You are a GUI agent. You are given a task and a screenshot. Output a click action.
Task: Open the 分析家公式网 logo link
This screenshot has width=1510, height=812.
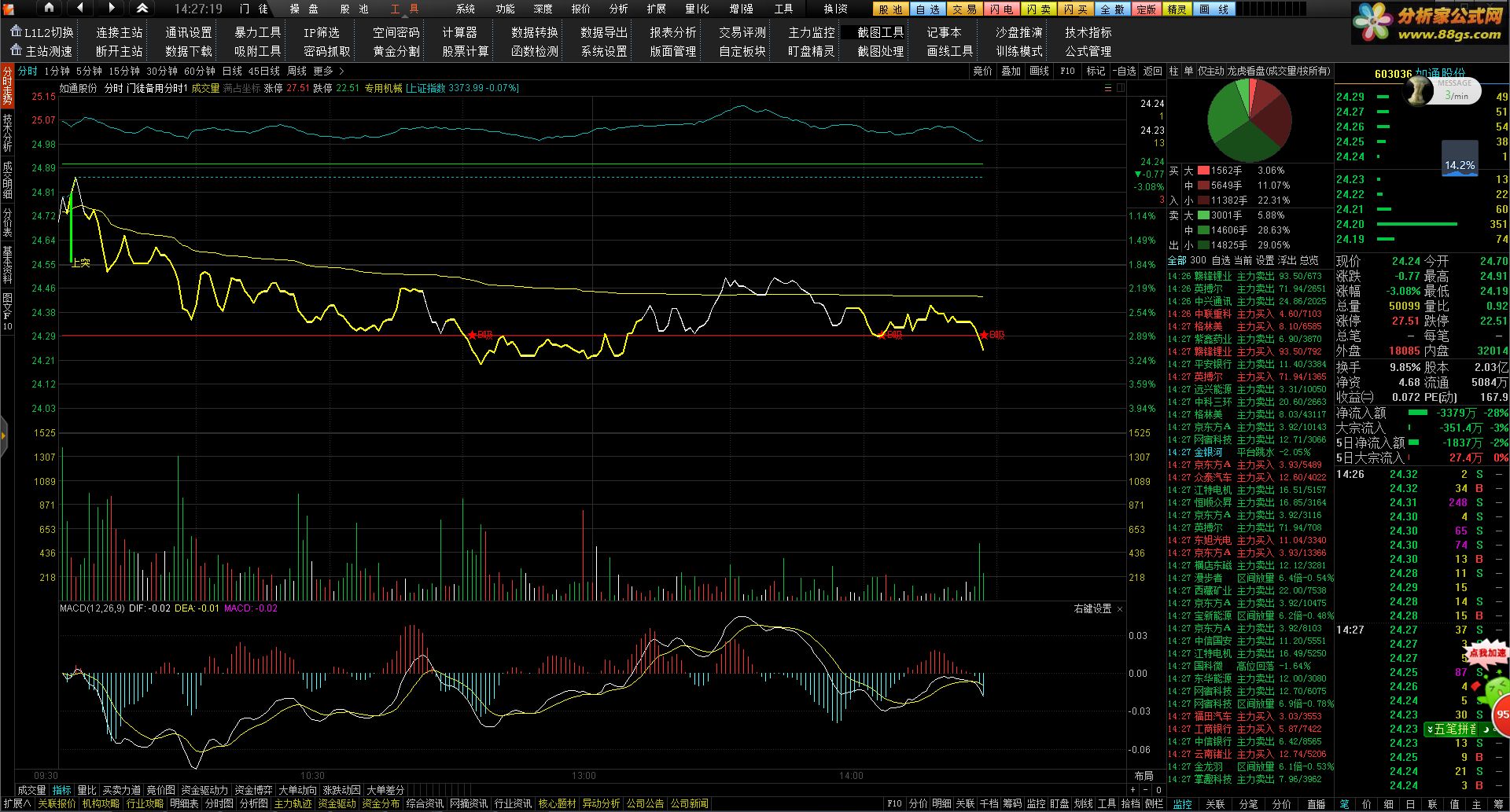coord(1428,23)
